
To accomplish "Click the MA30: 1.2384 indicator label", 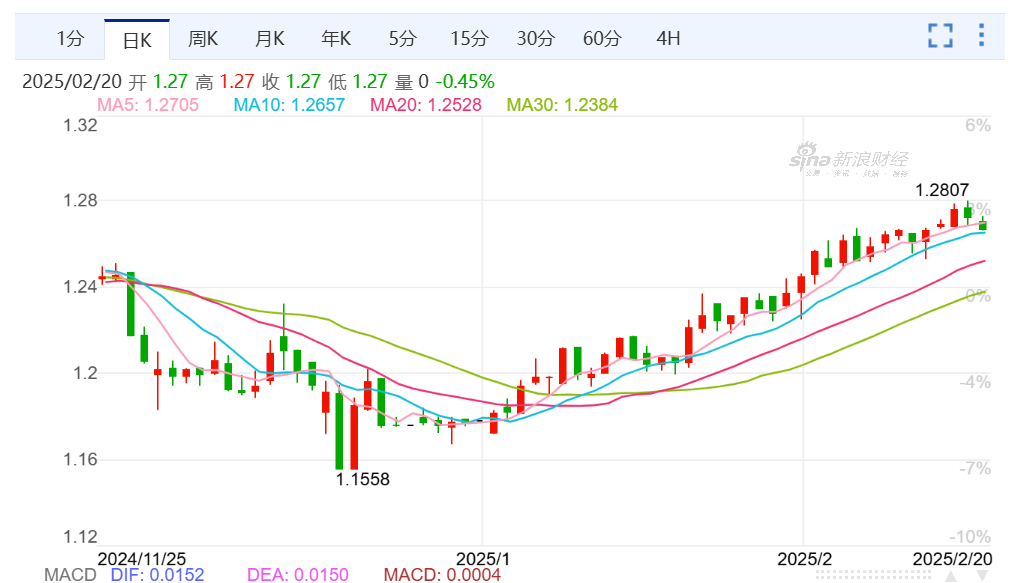I will 562,104.
